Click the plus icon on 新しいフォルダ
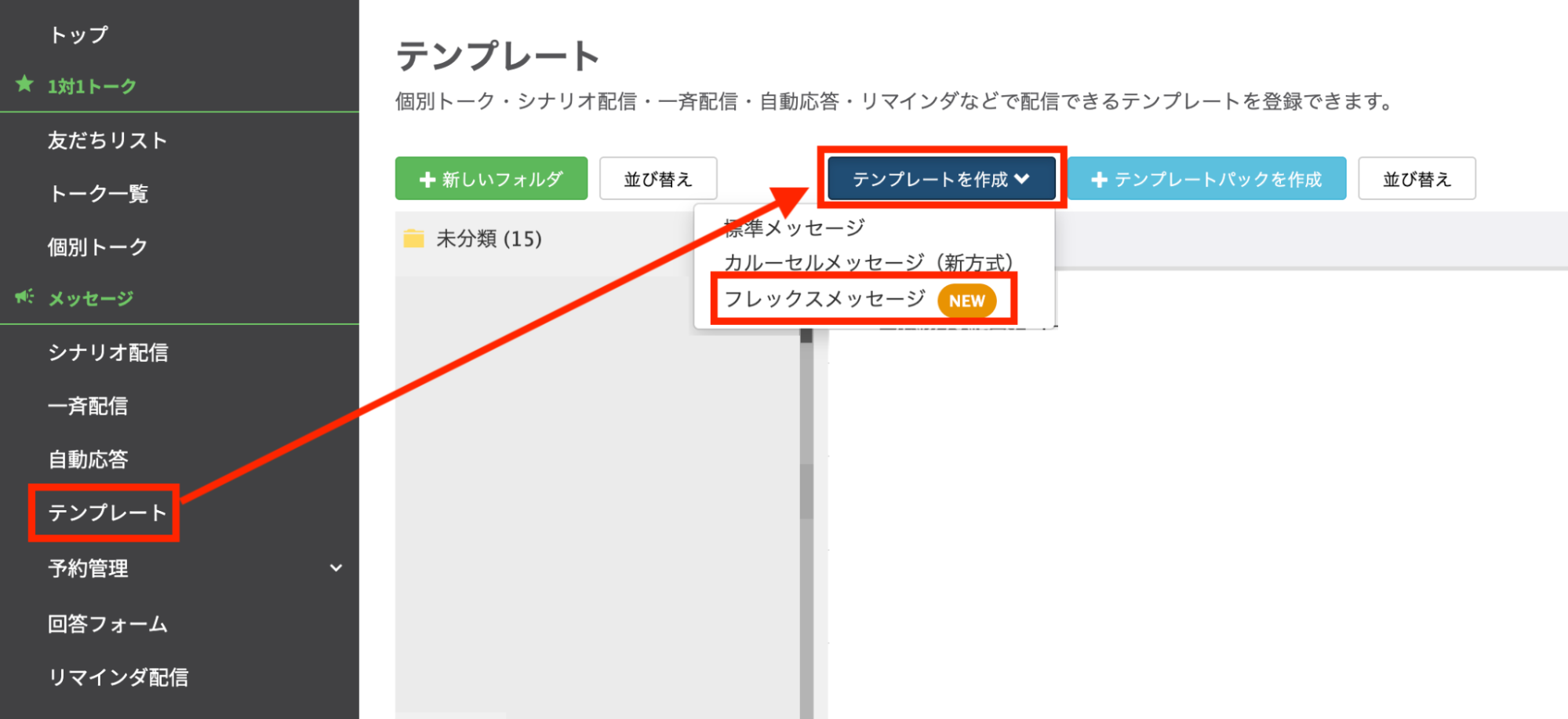This screenshot has width=1568, height=719. [427, 180]
